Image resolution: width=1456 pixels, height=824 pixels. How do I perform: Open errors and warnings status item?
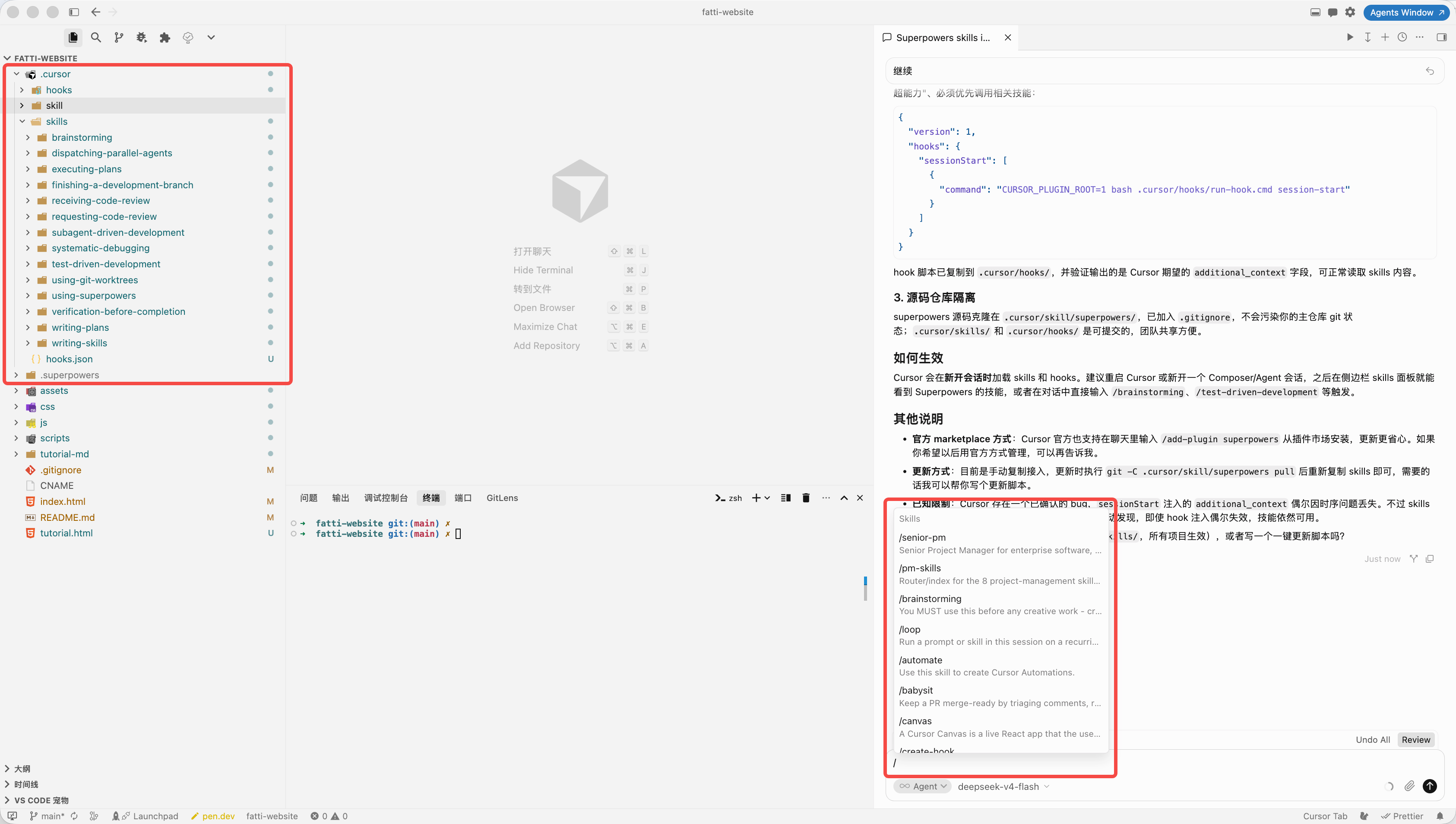tap(329, 816)
